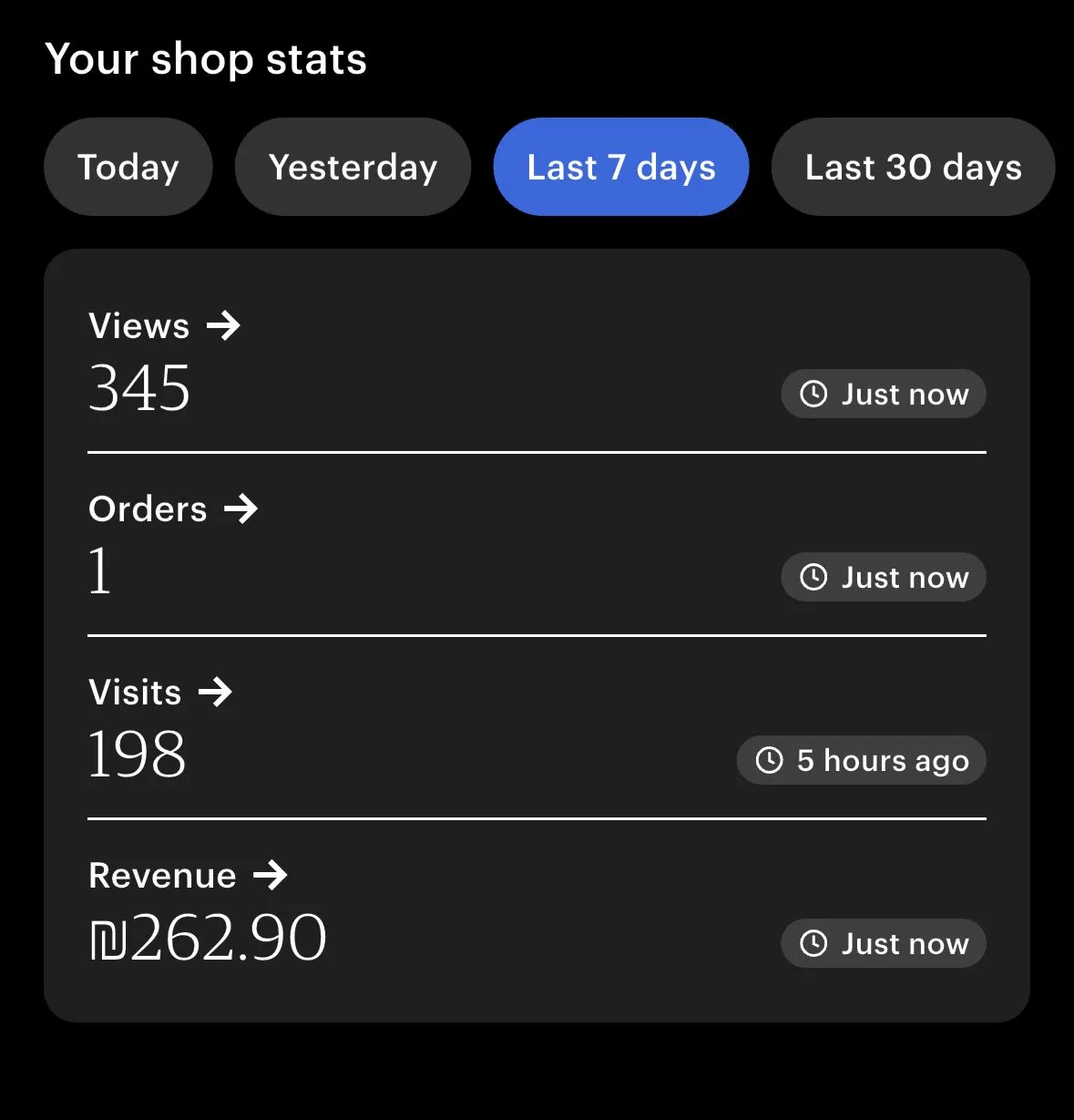Screen dimensions: 1074x1120
Task: Open the Orders stat details
Action: [148, 509]
